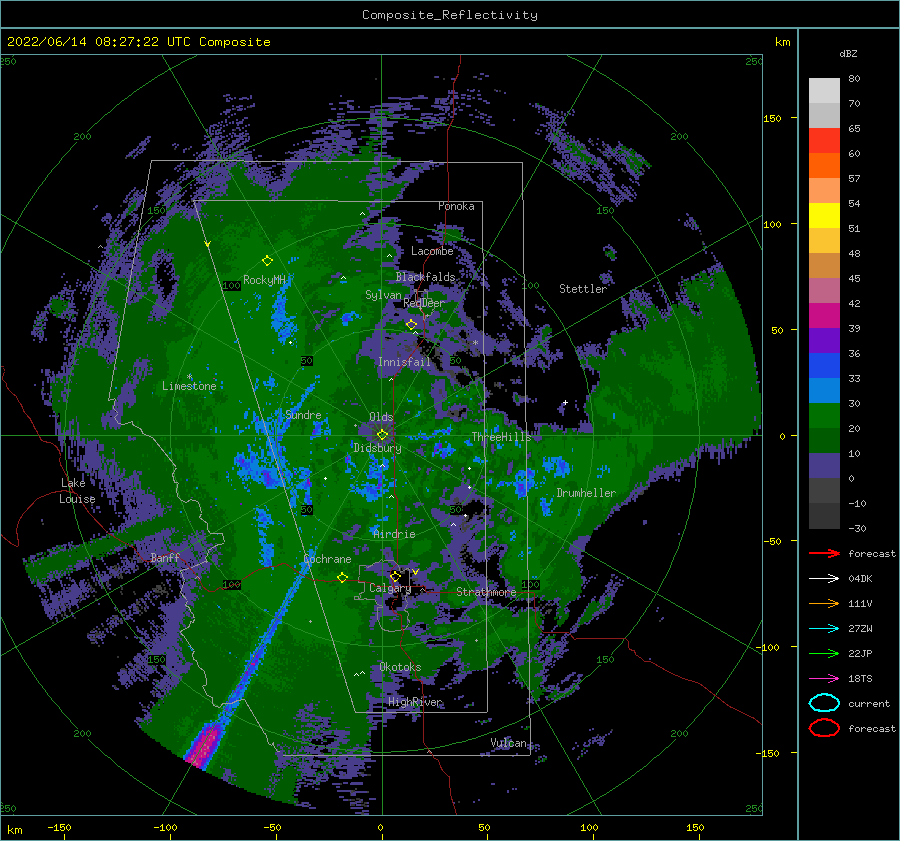The image size is (900, 841).
Task: Click the -150 tick label on bottom axis
Action: [59, 827]
